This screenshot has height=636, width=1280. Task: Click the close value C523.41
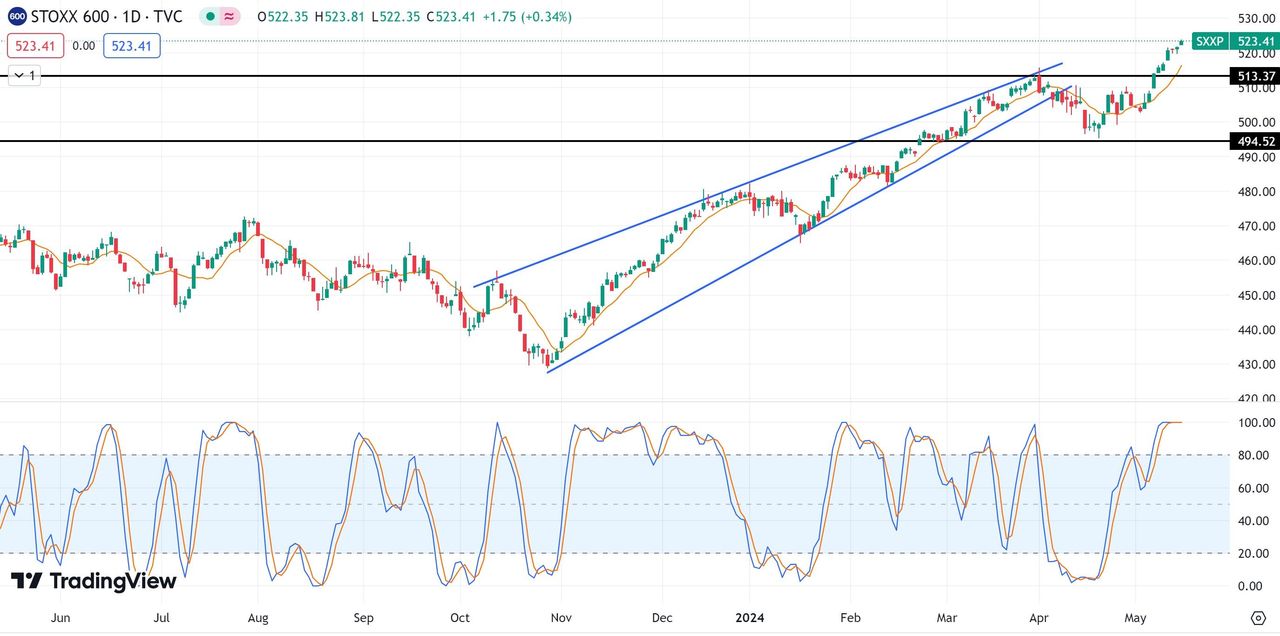pos(451,17)
